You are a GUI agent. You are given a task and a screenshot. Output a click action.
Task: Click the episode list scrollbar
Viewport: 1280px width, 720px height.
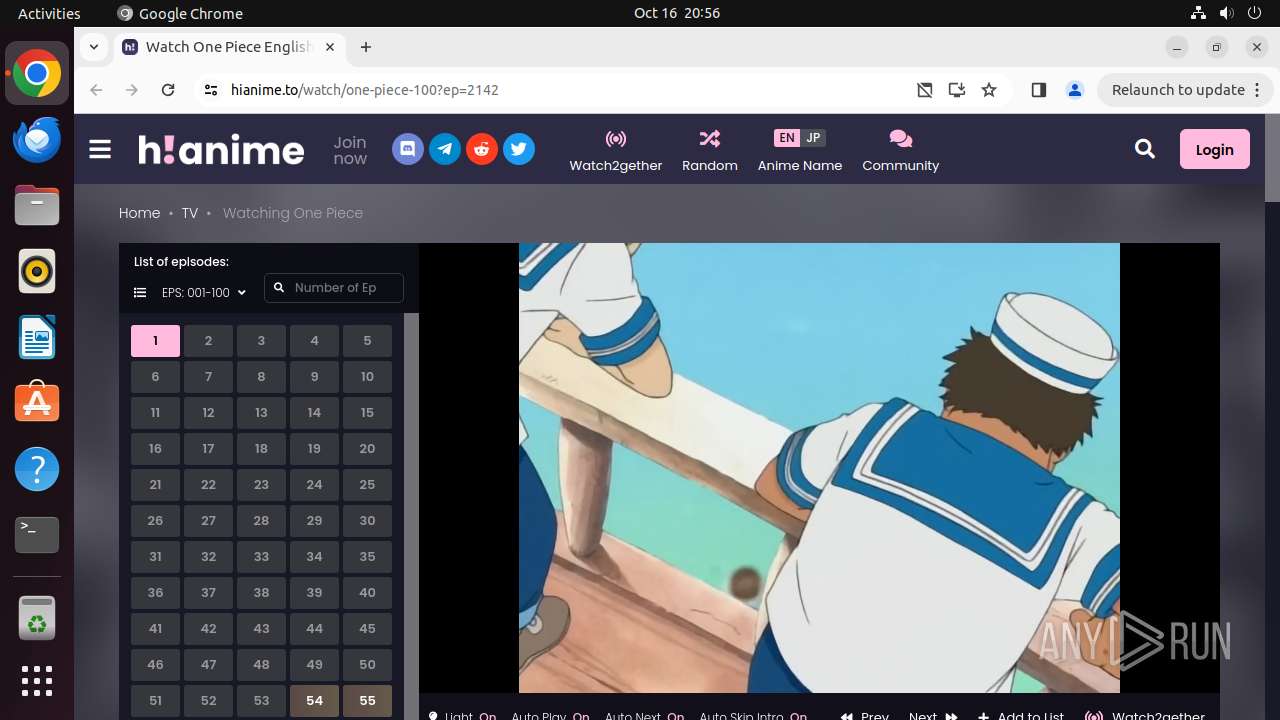[x=411, y=516]
